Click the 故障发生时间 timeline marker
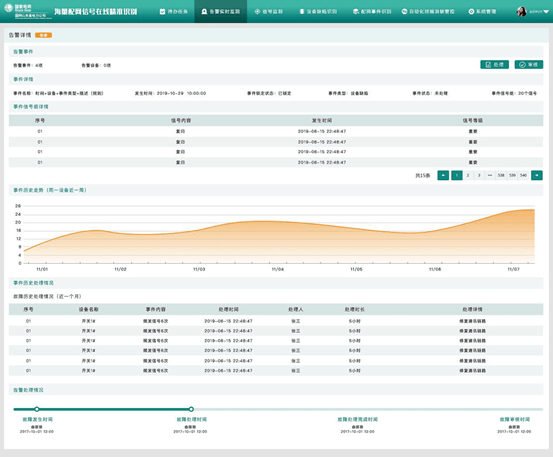This screenshot has width=553, height=457. point(37,409)
